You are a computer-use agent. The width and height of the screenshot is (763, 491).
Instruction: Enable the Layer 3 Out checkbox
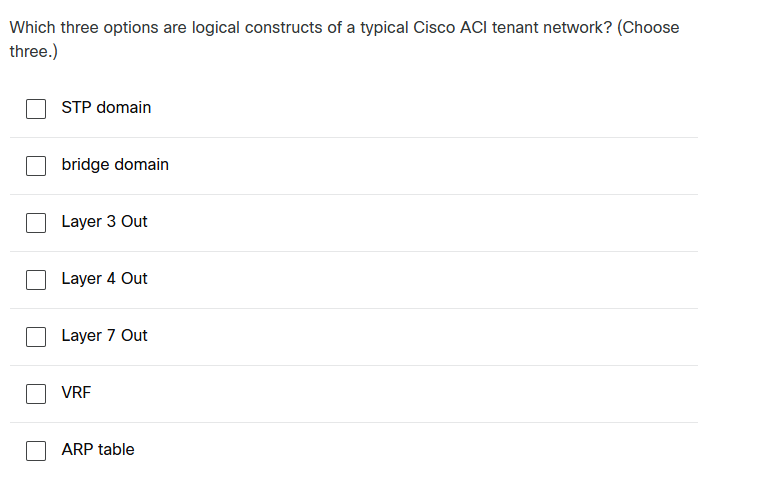pyautogui.click(x=36, y=222)
